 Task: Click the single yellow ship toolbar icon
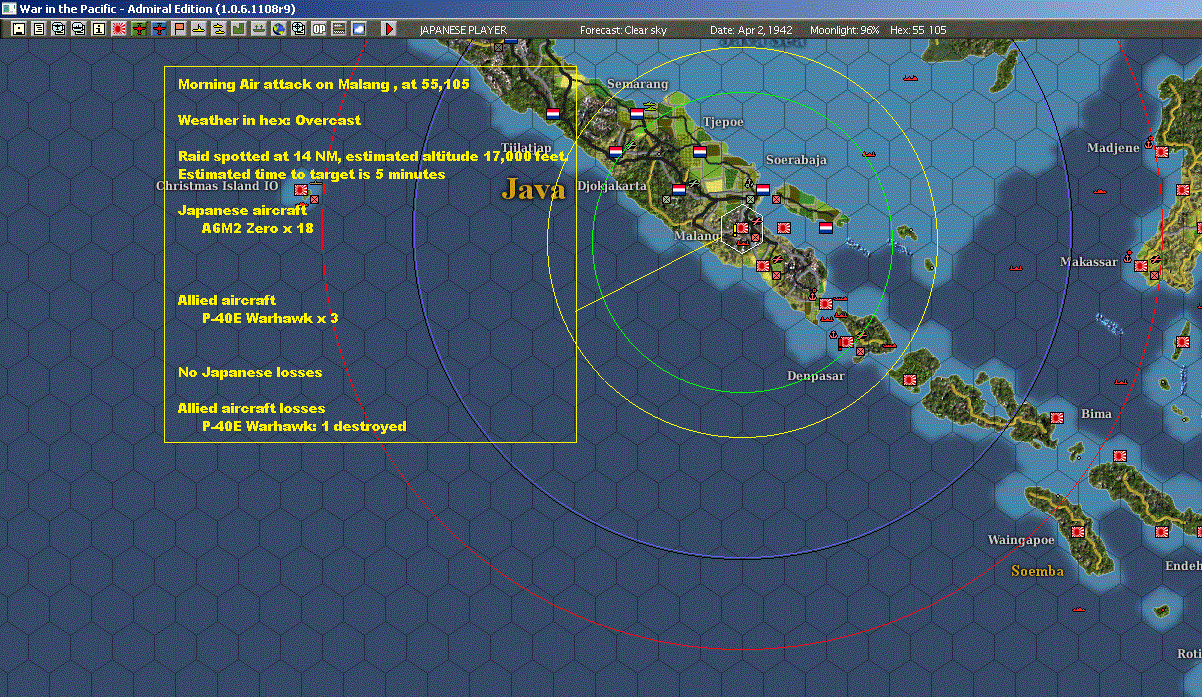coord(198,29)
